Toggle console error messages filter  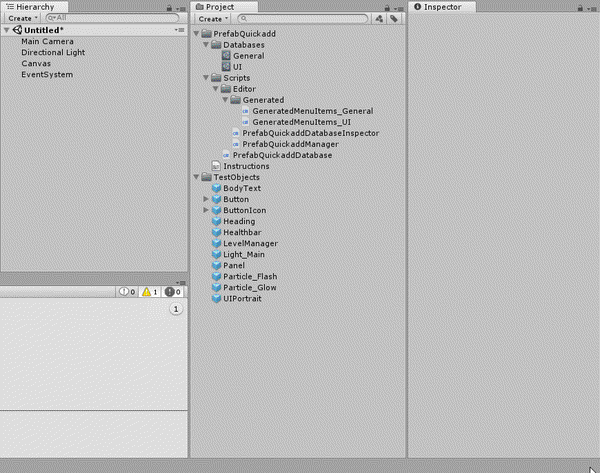173,292
